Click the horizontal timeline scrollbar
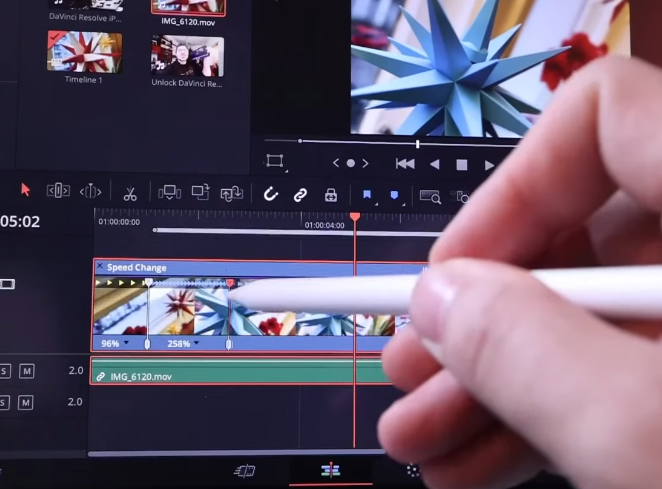 (236, 454)
